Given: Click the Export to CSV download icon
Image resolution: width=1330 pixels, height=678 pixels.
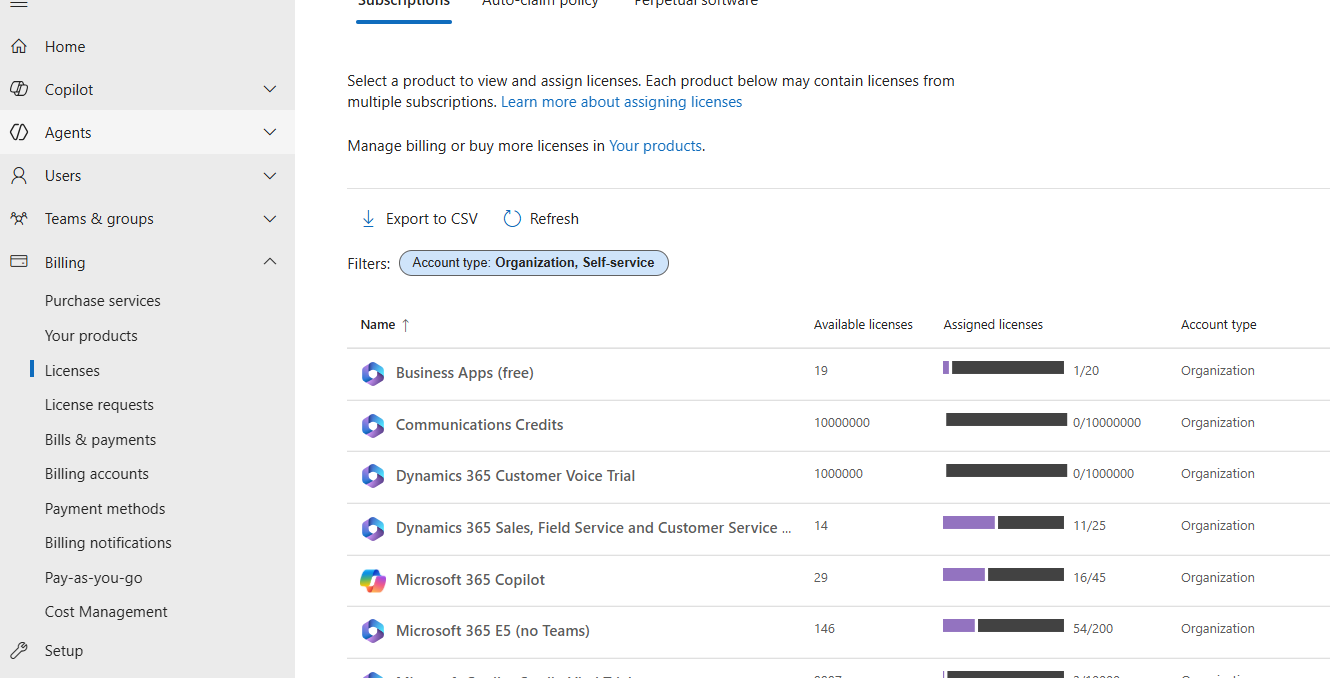Looking at the screenshot, I should tap(368, 218).
